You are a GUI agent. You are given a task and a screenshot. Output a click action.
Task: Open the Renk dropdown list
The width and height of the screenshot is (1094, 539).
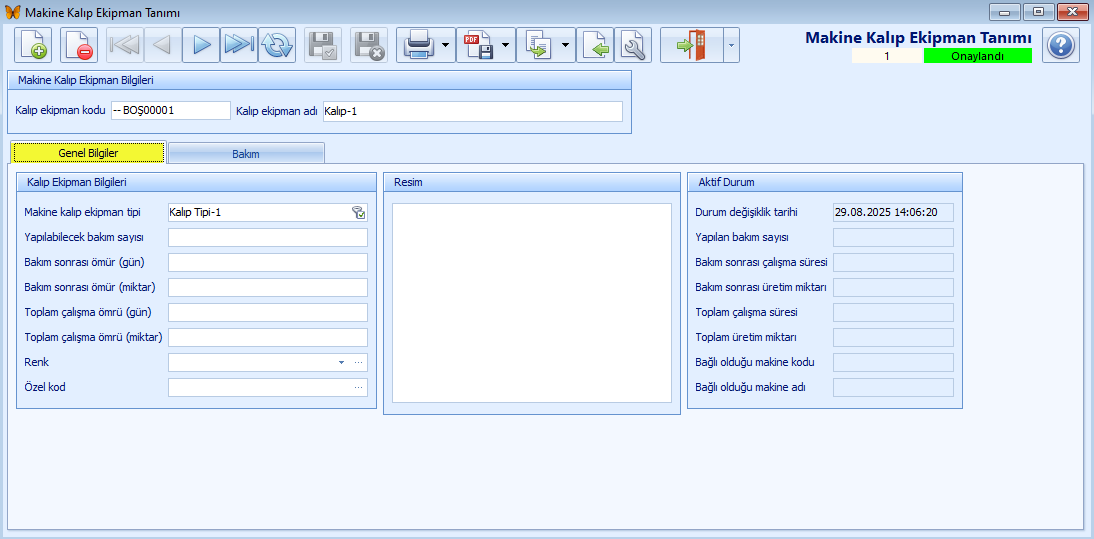[x=341, y=362]
